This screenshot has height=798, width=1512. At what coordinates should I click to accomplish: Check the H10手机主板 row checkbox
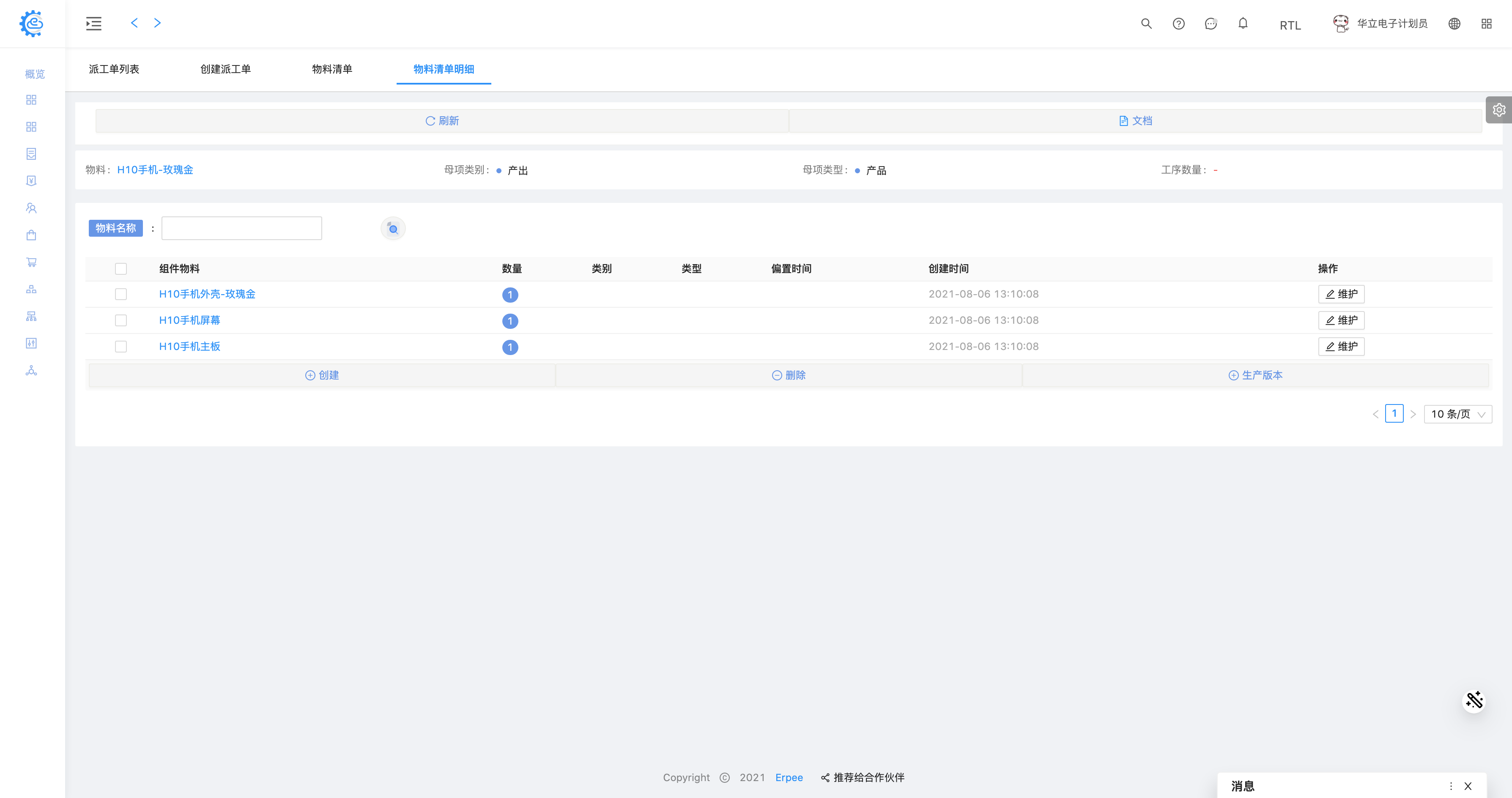pos(121,347)
